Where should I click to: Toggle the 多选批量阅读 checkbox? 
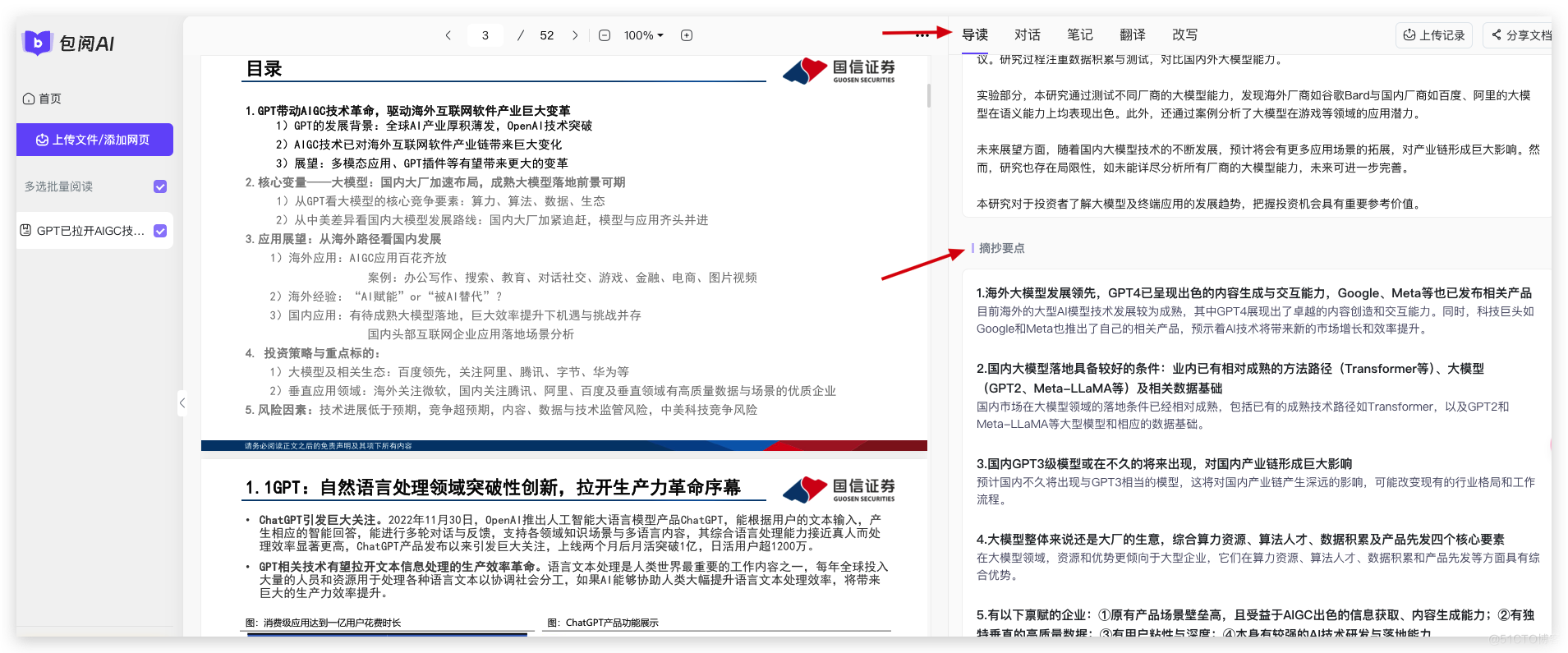pyautogui.click(x=160, y=186)
